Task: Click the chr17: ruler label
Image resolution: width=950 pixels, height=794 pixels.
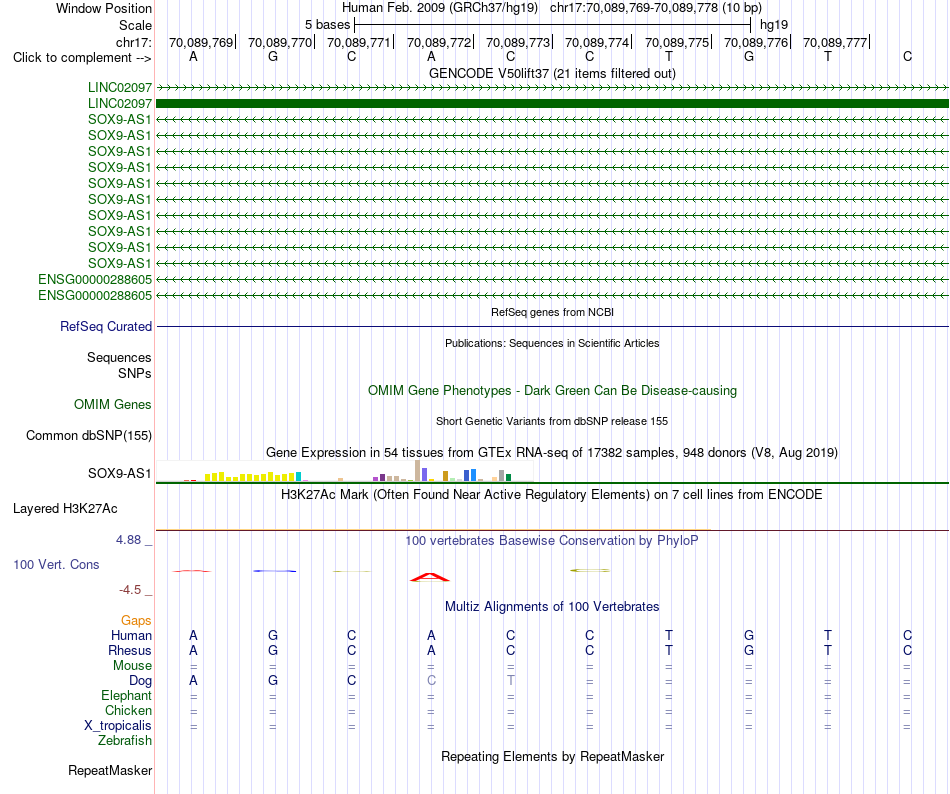Action: click(x=133, y=42)
